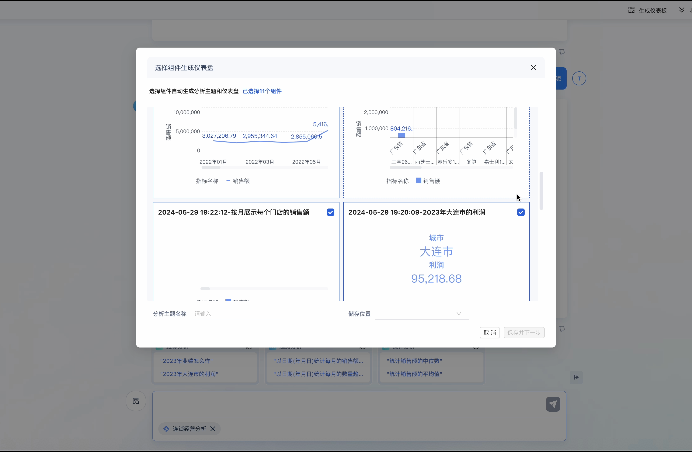
Task: Expand the double-chevron menu at top right
Action: tap(679, 10)
